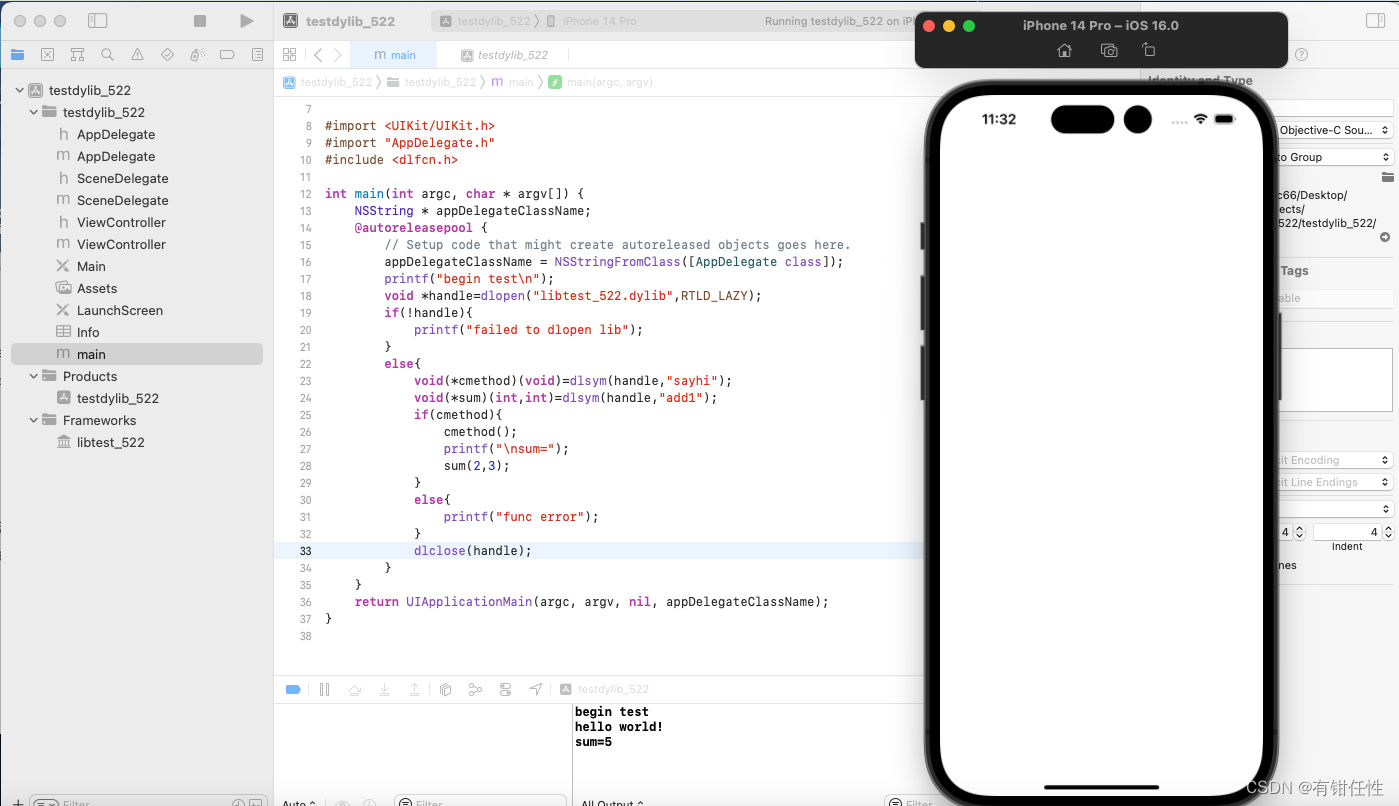The width and height of the screenshot is (1399, 806).
Task: Click the Simulate Location icon
Action: [535, 689]
